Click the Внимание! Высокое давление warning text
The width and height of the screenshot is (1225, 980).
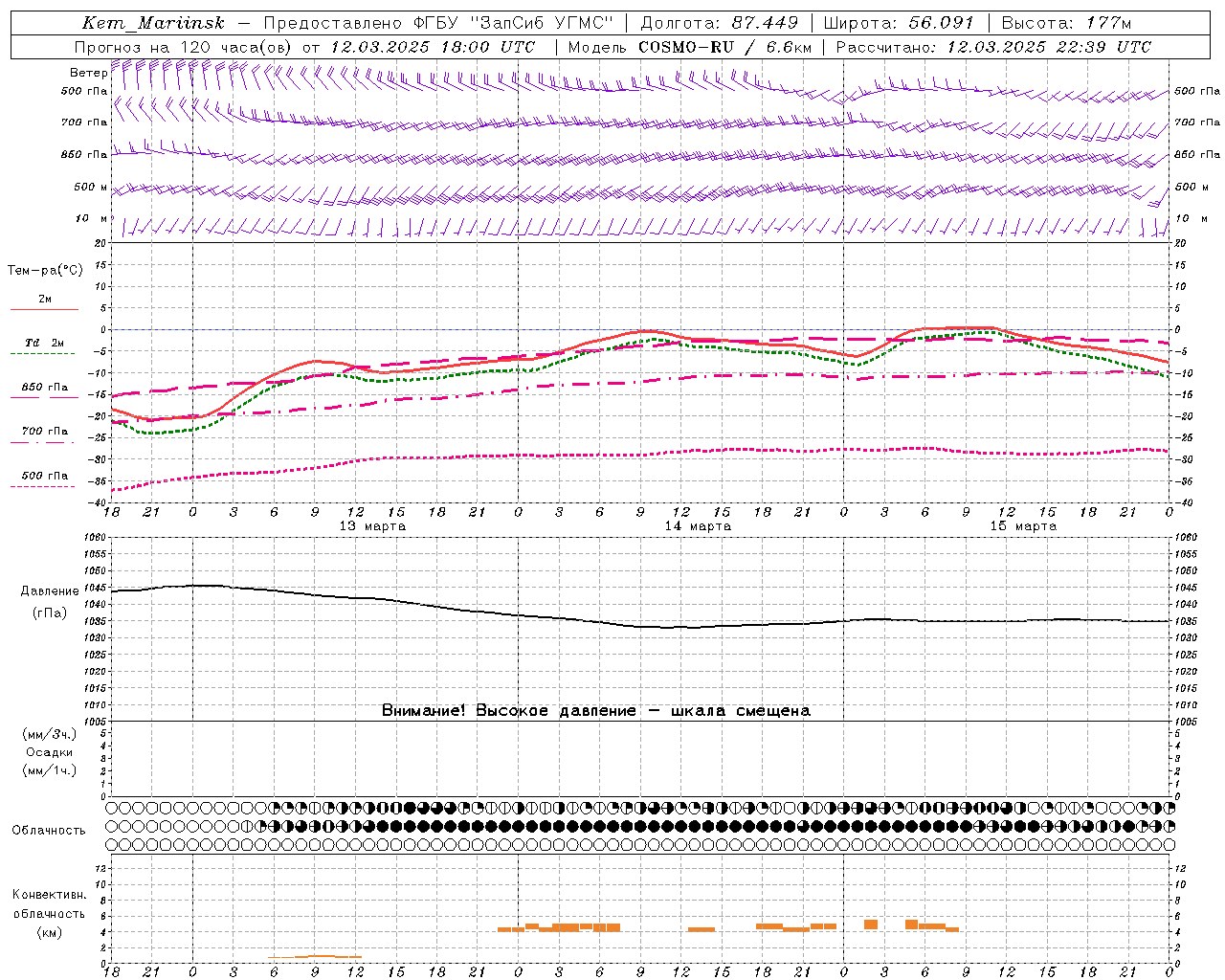(596, 711)
